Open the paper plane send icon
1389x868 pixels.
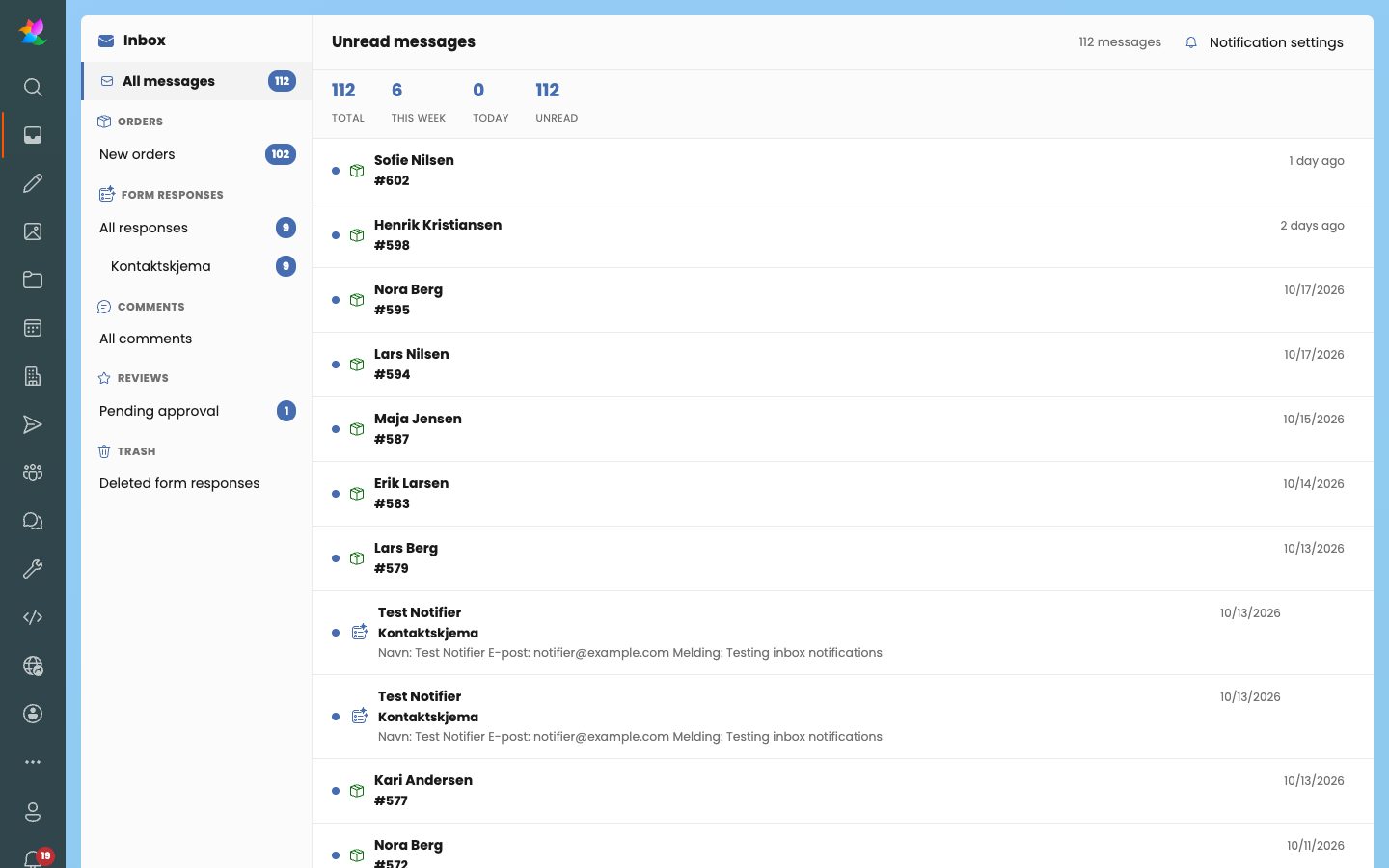click(33, 424)
